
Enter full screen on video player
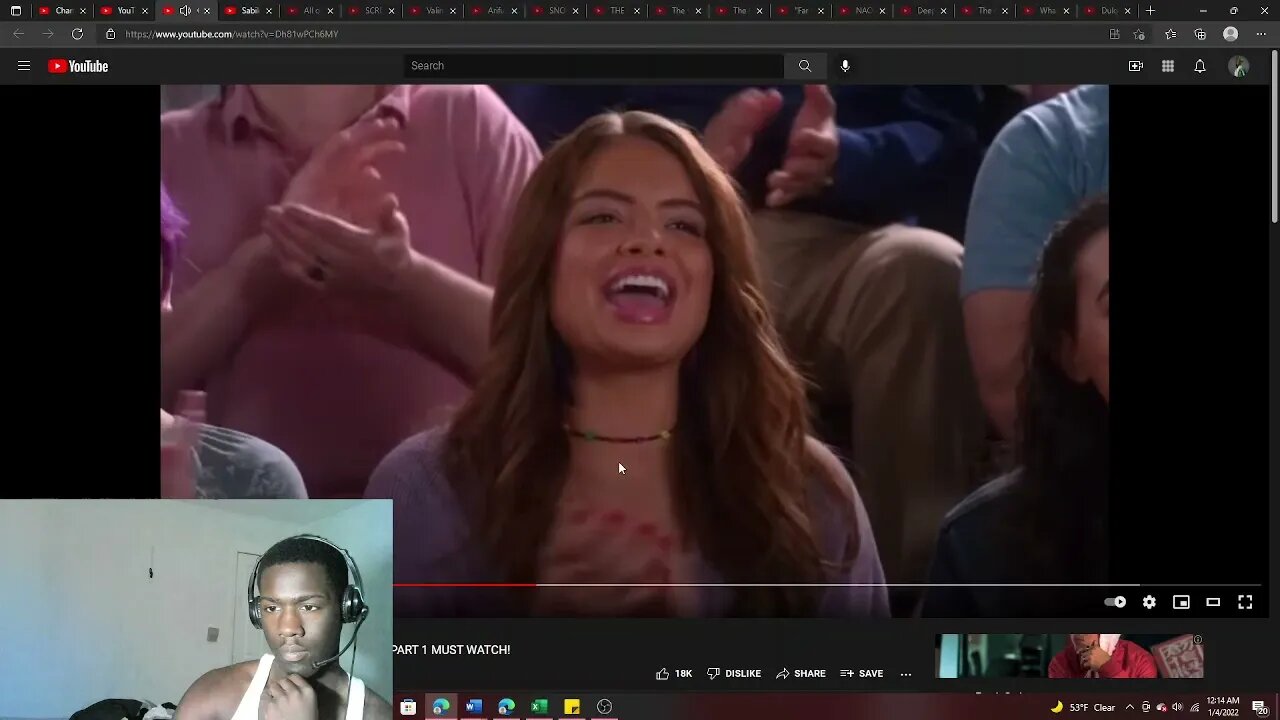click(x=1245, y=602)
